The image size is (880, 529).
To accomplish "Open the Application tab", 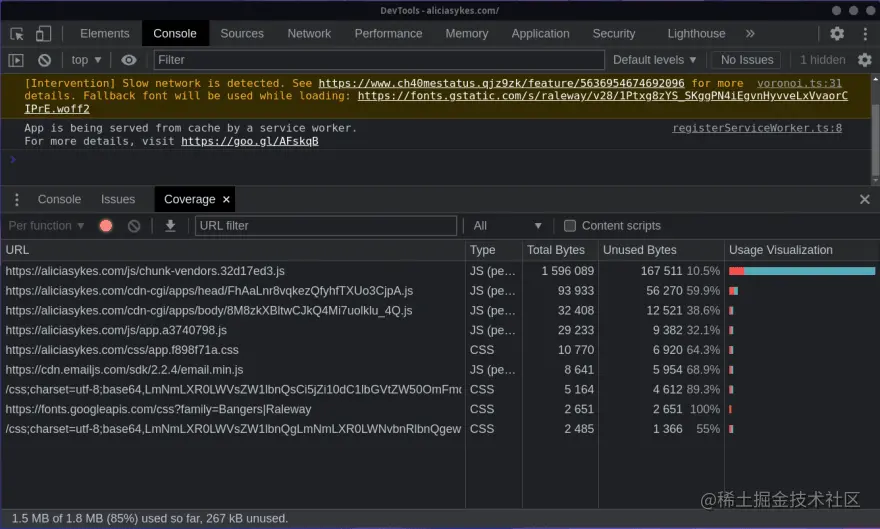I will click(x=540, y=34).
